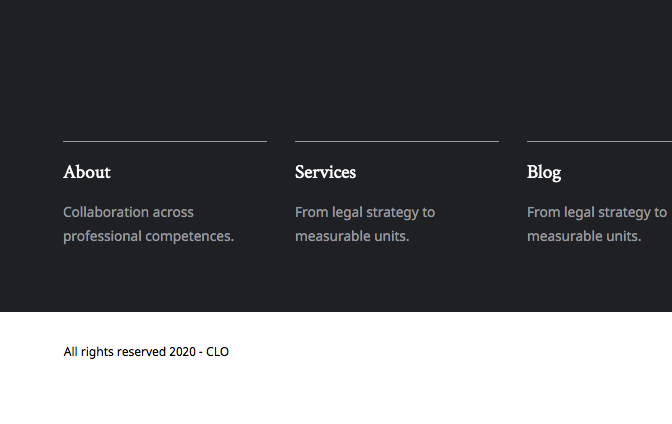Click the copyright notice in the footer
The height and width of the screenshot is (424, 672).
(146, 352)
